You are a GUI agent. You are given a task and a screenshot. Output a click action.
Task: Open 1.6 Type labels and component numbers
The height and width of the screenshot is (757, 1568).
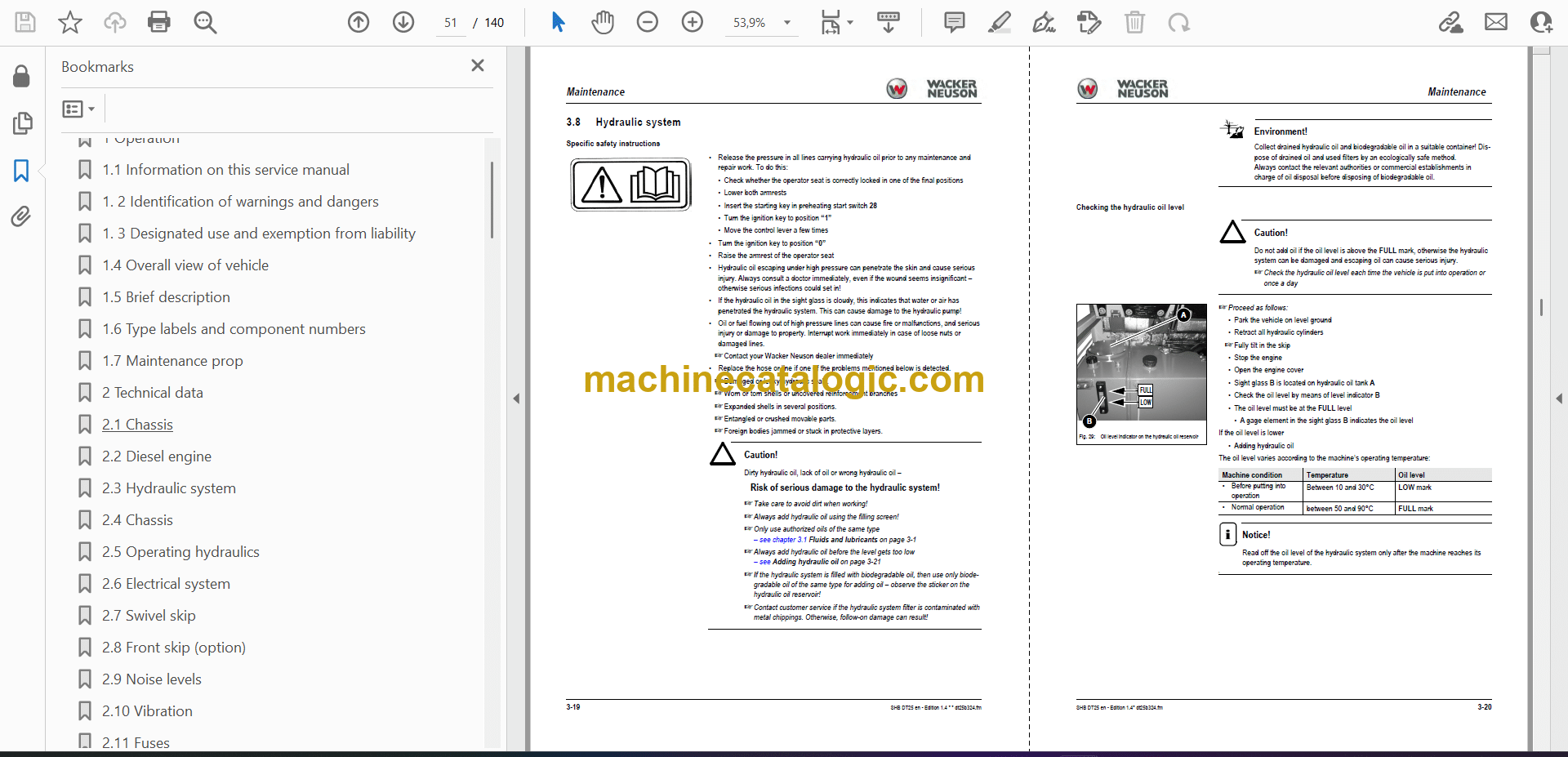tap(234, 329)
